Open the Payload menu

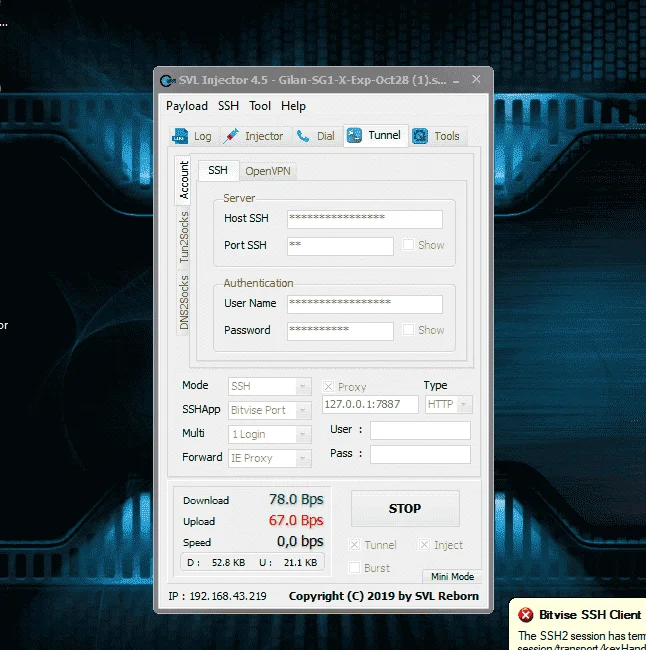pos(187,106)
